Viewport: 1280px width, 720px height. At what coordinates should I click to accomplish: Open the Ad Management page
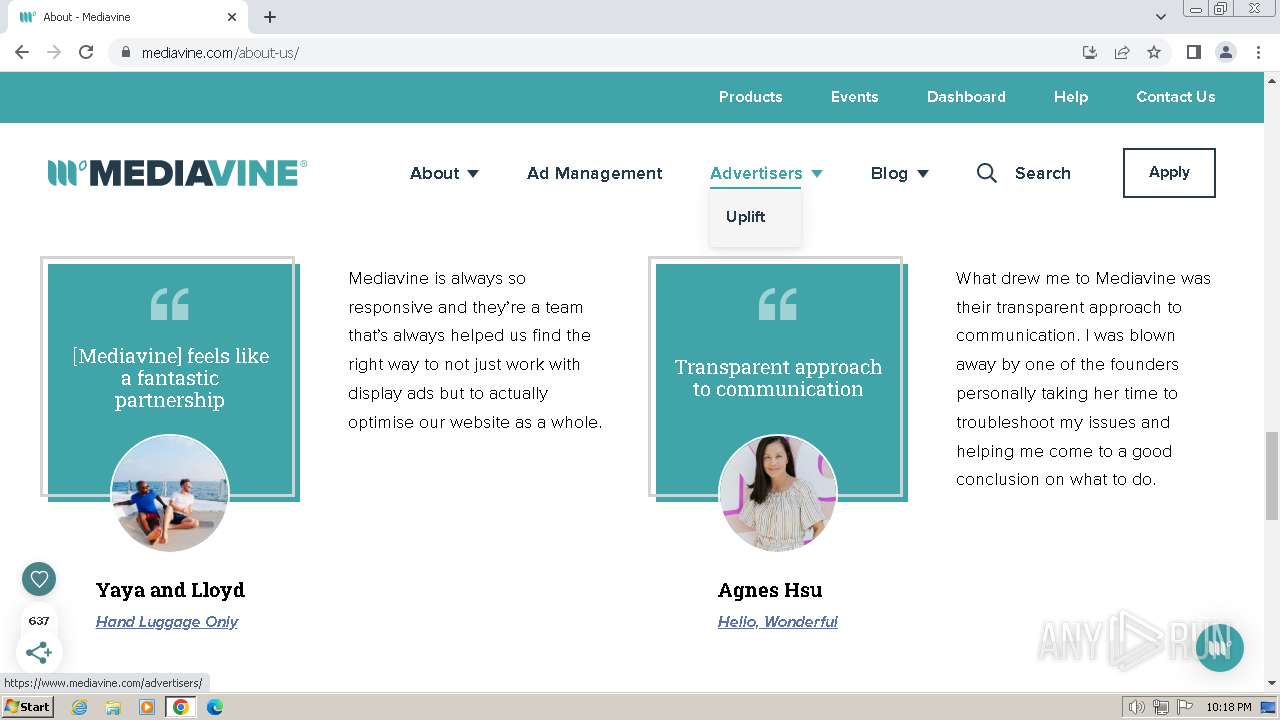coord(594,173)
